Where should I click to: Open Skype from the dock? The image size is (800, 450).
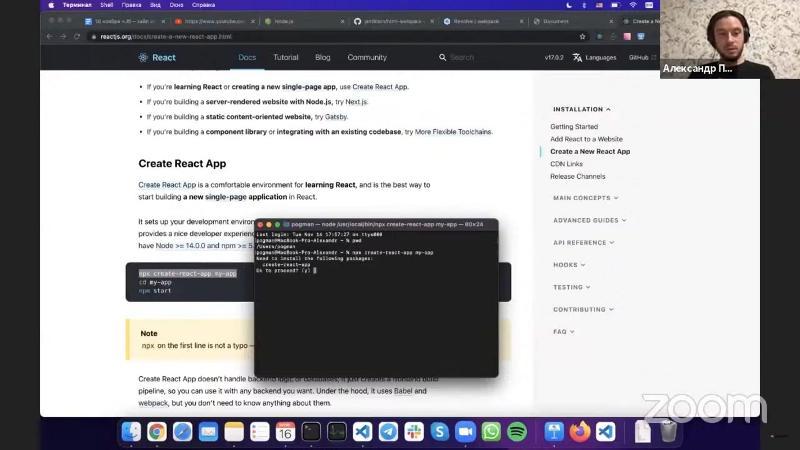(x=439, y=431)
